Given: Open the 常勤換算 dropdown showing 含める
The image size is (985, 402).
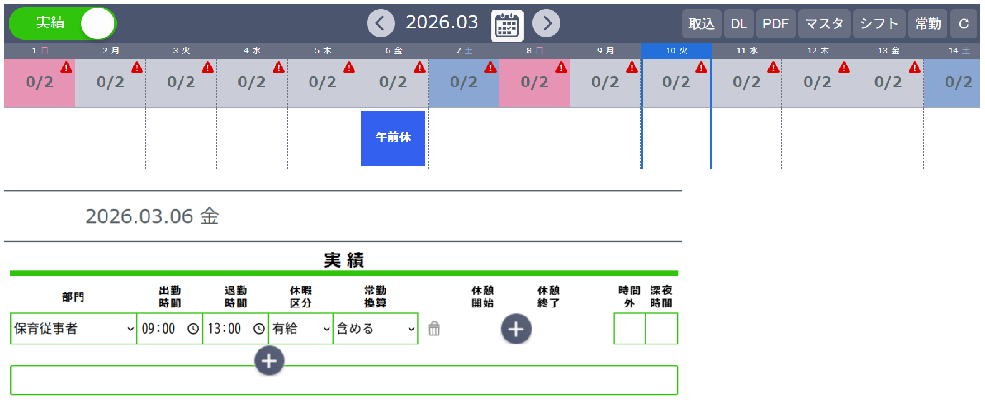Looking at the screenshot, I should point(375,328).
